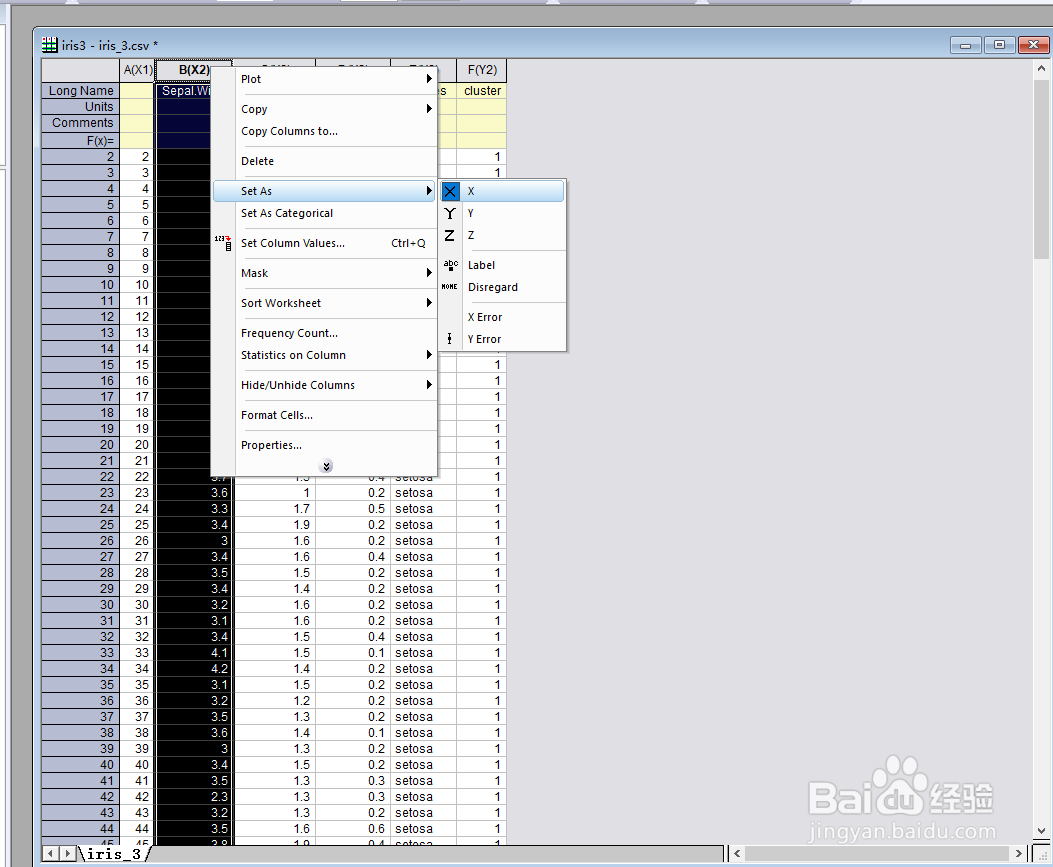Set column as X Error
The width and height of the screenshot is (1053, 867).
502,317
